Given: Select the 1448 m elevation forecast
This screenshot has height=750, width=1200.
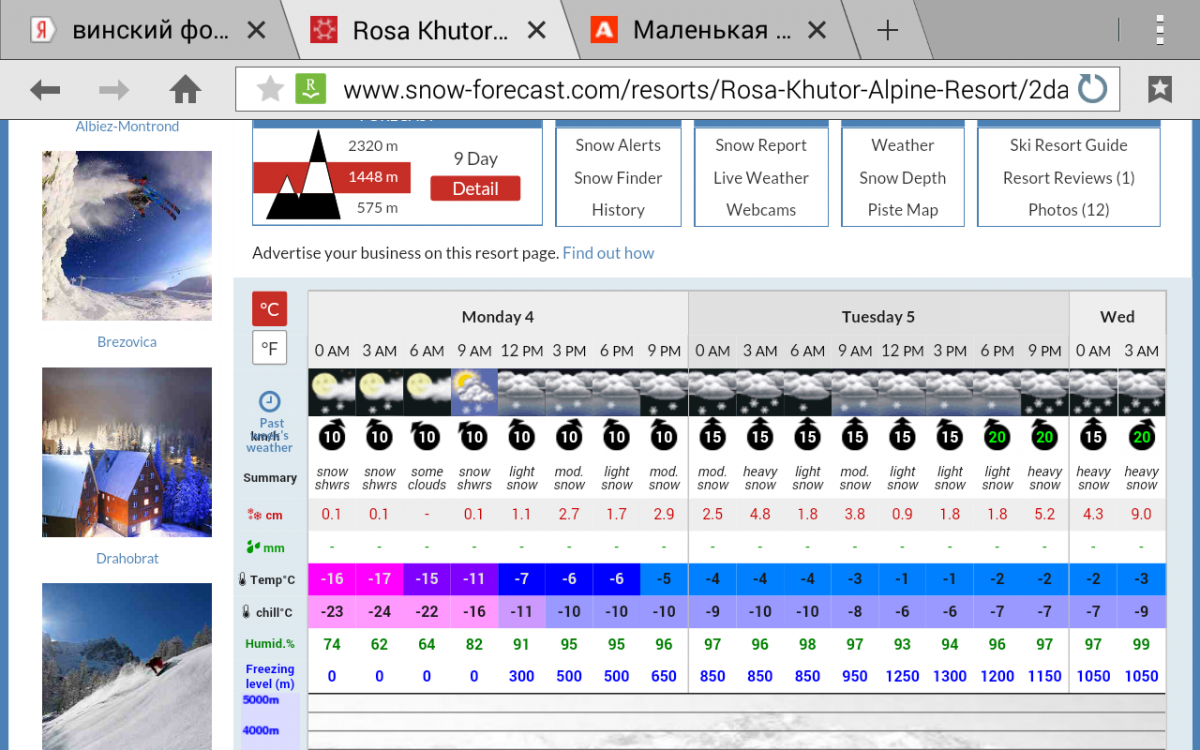Looking at the screenshot, I should click(x=373, y=177).
